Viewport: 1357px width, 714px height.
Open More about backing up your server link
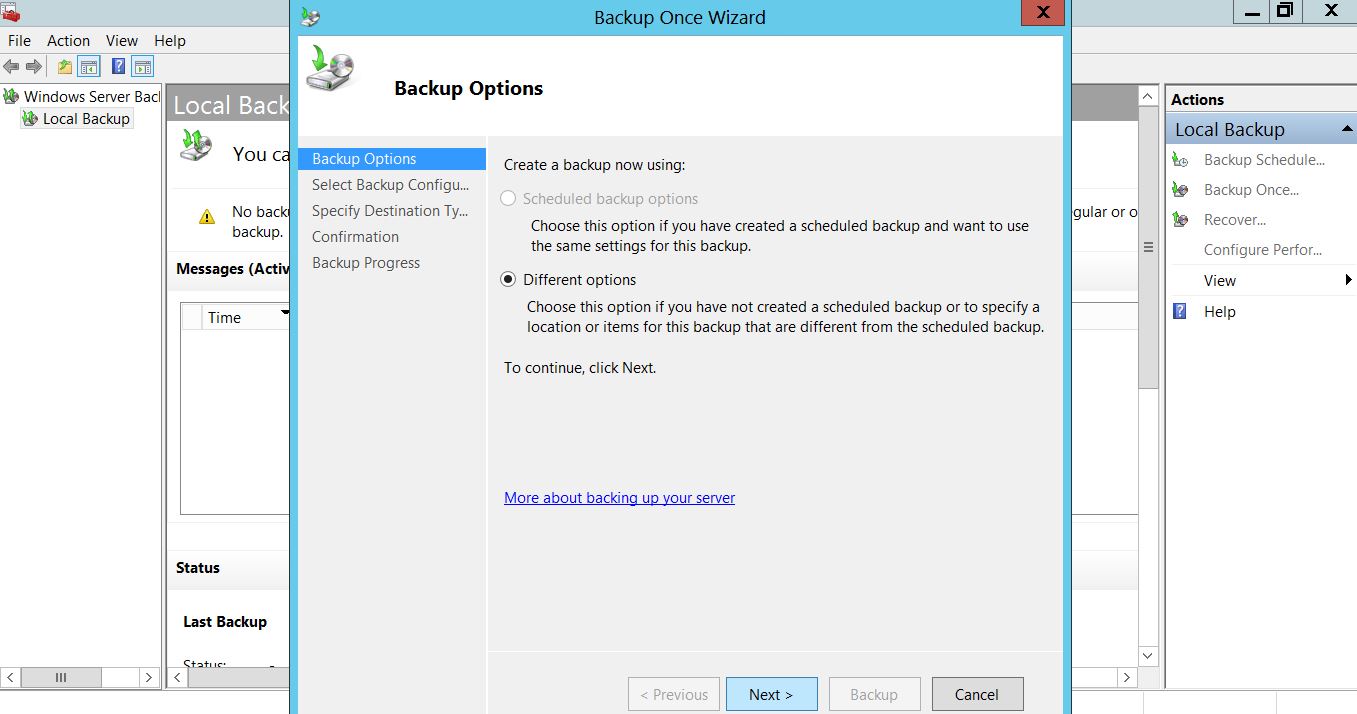point(619,498)
